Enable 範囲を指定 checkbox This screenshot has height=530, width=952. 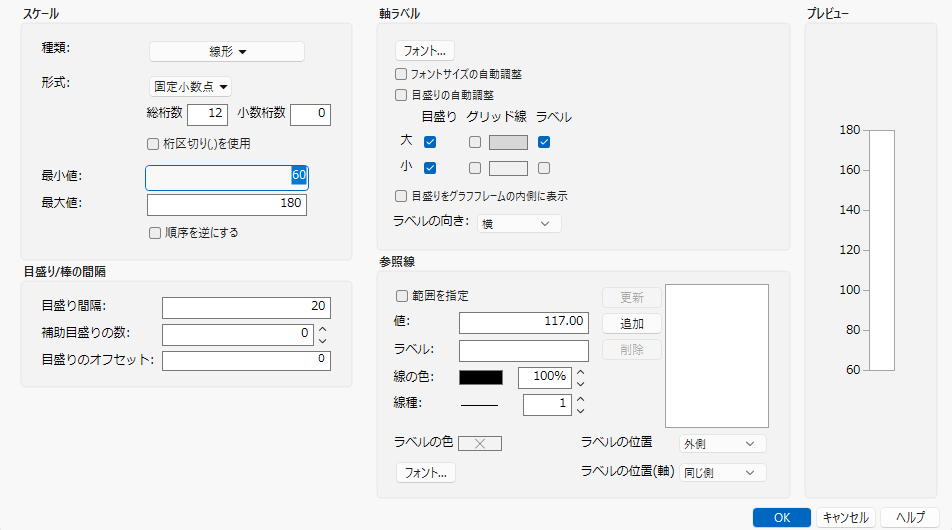point(401,296)
